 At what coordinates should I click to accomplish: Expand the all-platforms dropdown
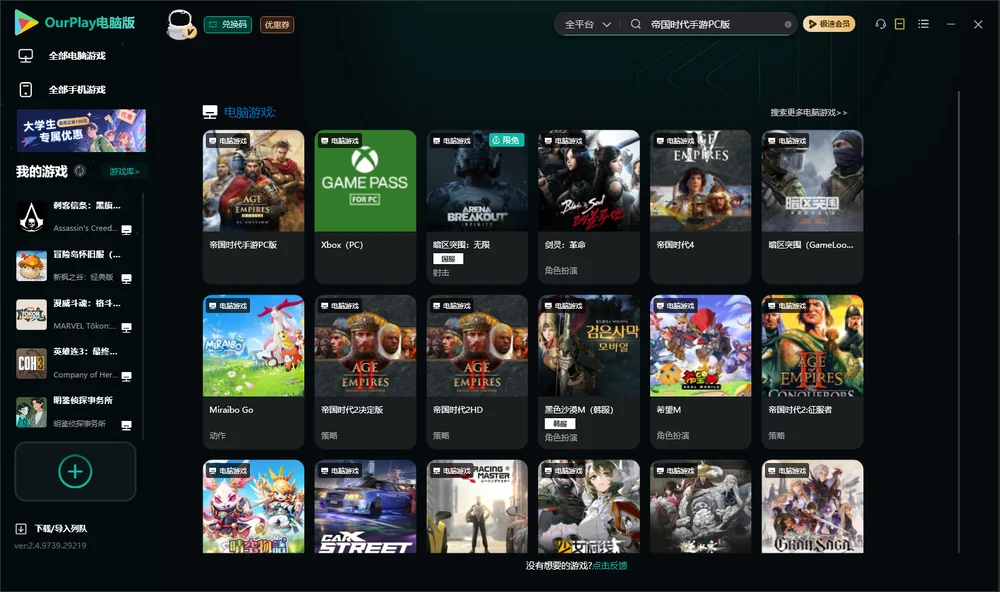click(x=587, y=24)
